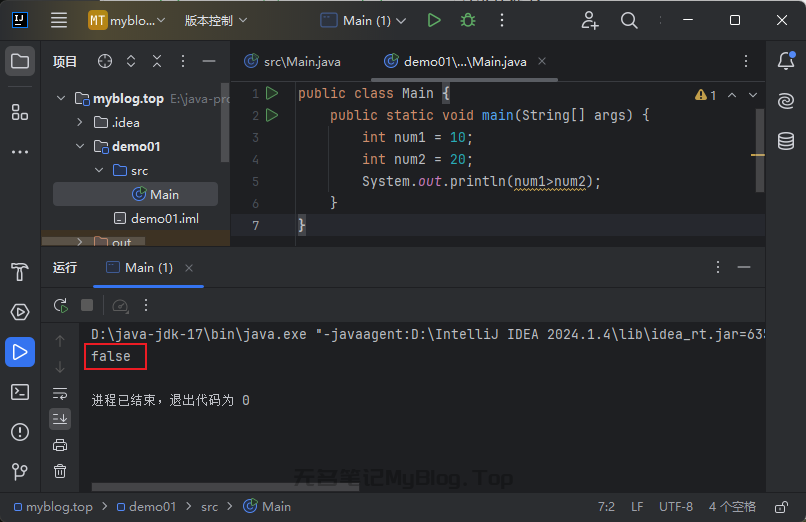Open the Problems tool window

pos(20,432)
